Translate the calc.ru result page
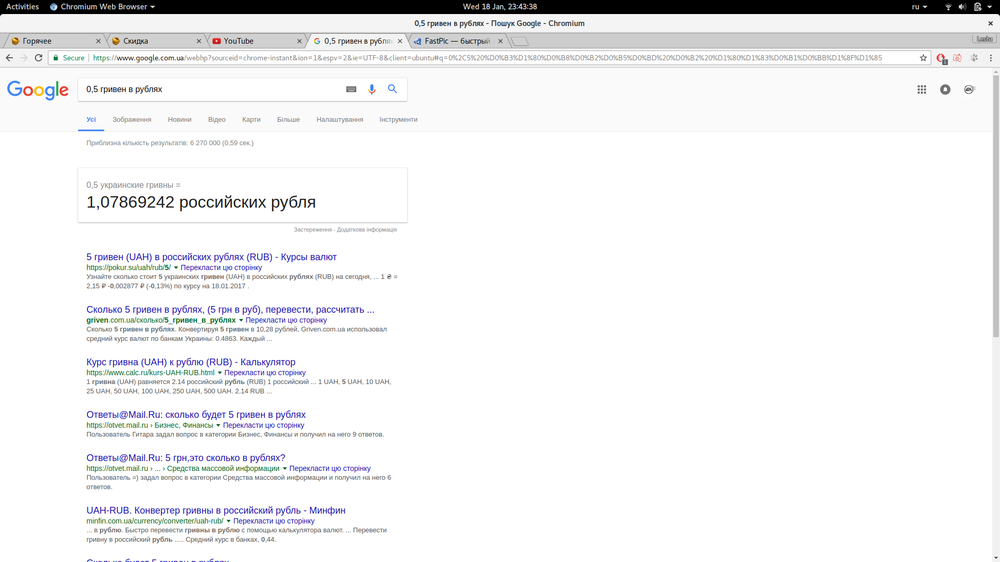This screenshot has width=1000, height=562. pos(265,373)
